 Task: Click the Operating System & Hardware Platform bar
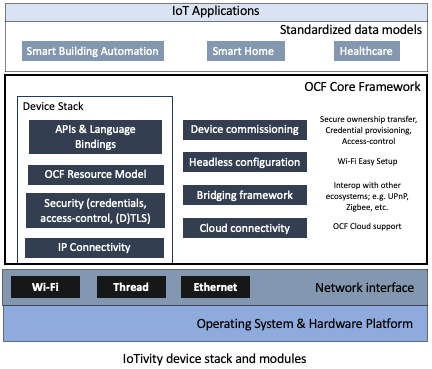tap(216, 324)
